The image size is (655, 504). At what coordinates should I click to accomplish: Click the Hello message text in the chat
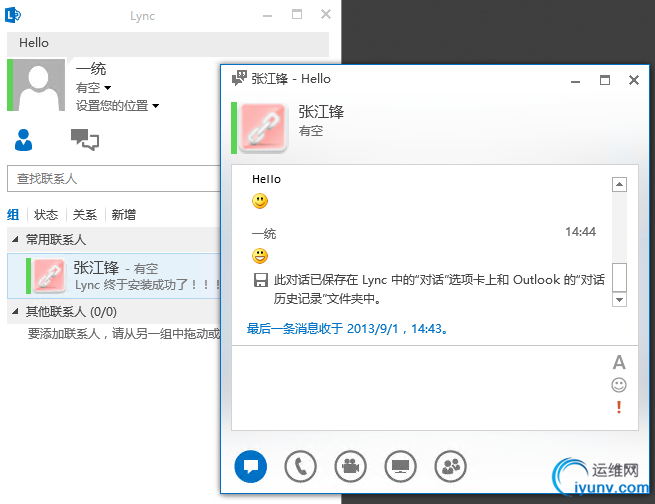tap(267, 179)
